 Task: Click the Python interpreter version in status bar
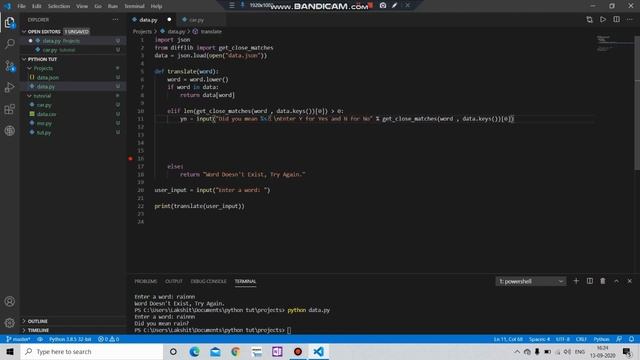click(x=70, y=339)
